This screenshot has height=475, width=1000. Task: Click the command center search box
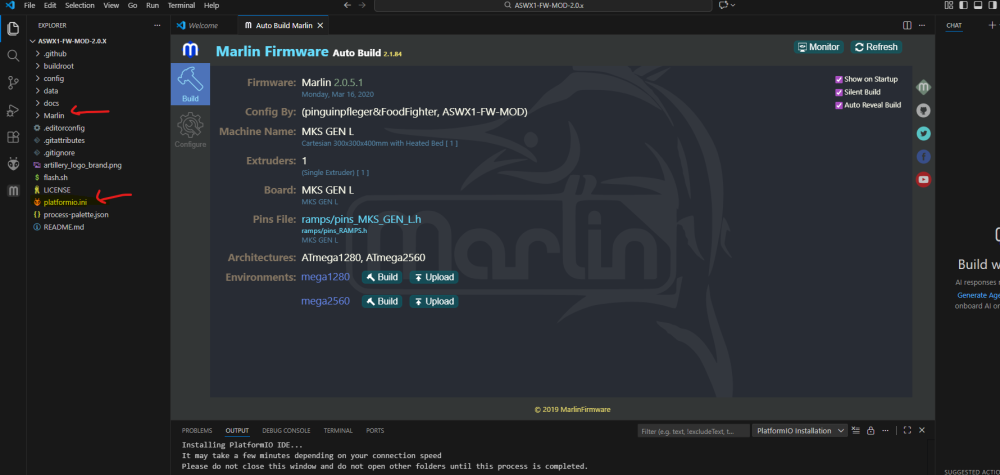pos(543,5)
